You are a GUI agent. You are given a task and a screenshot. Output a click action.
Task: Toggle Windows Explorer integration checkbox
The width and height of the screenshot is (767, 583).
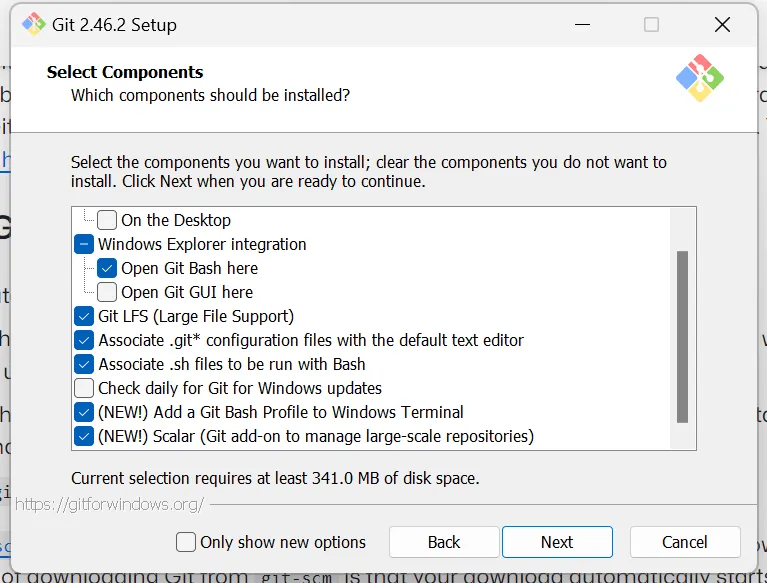pyautogui.click(x=84, y=244)
